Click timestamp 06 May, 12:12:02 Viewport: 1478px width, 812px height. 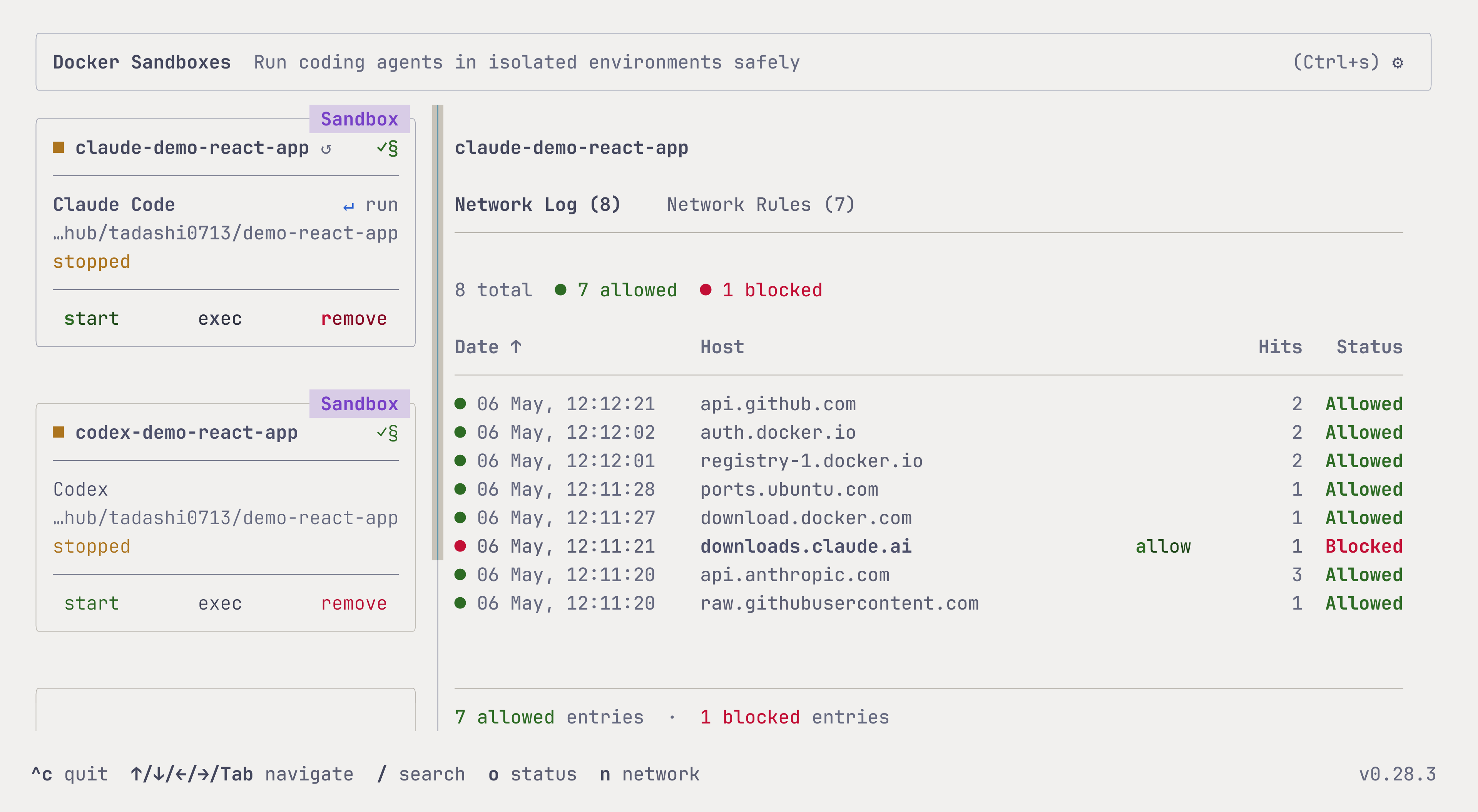566,433
